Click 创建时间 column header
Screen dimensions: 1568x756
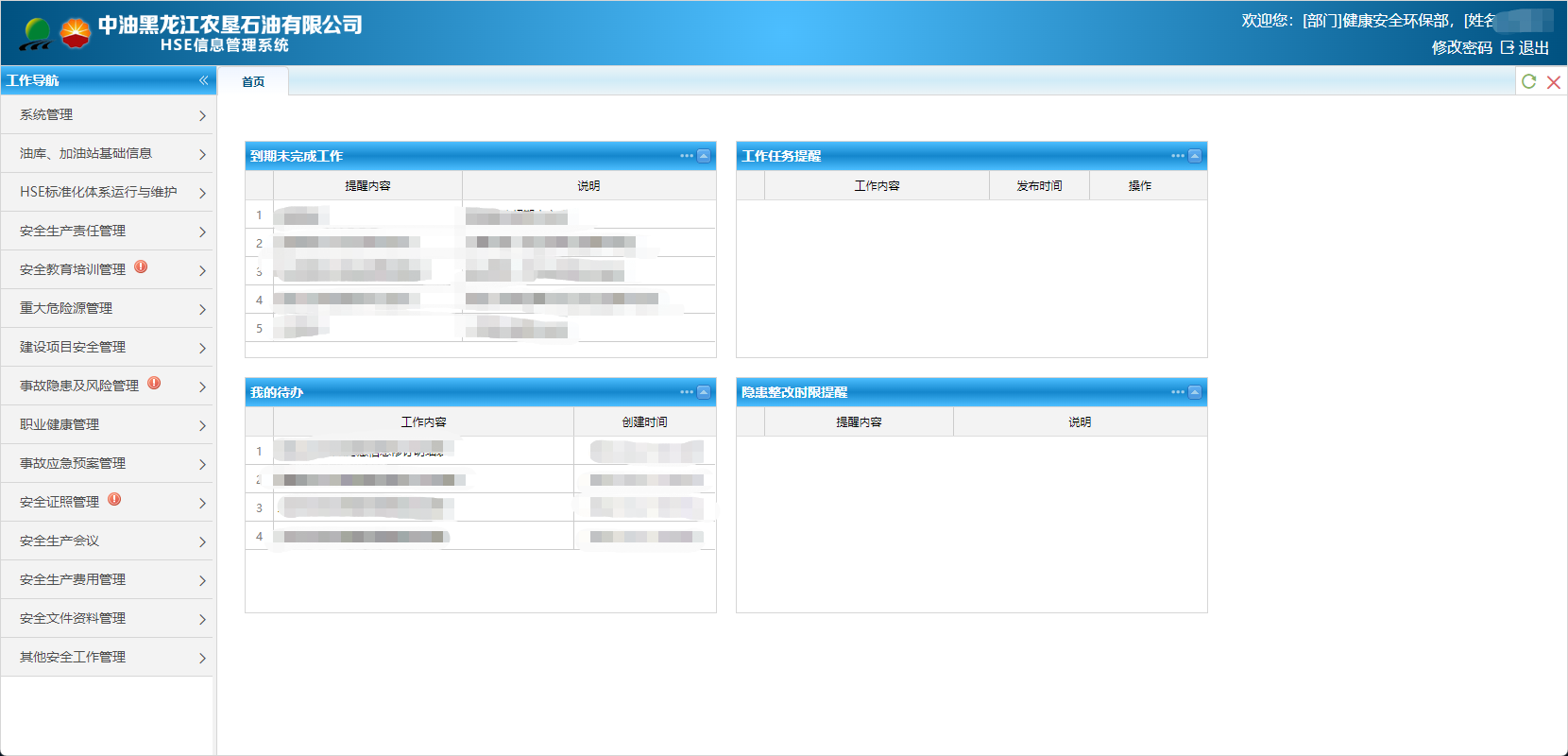644,421
